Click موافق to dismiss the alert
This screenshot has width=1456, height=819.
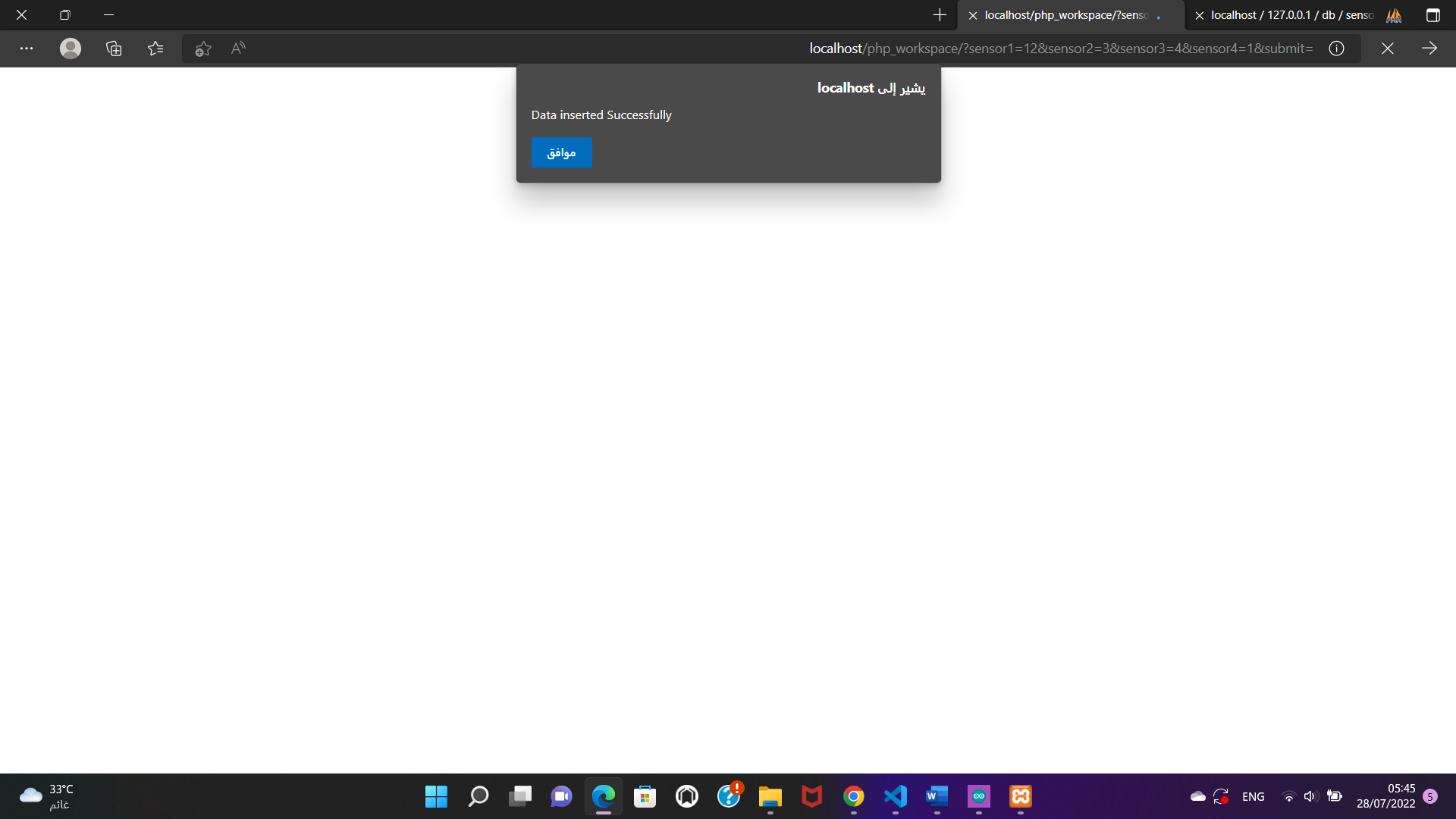561,152
